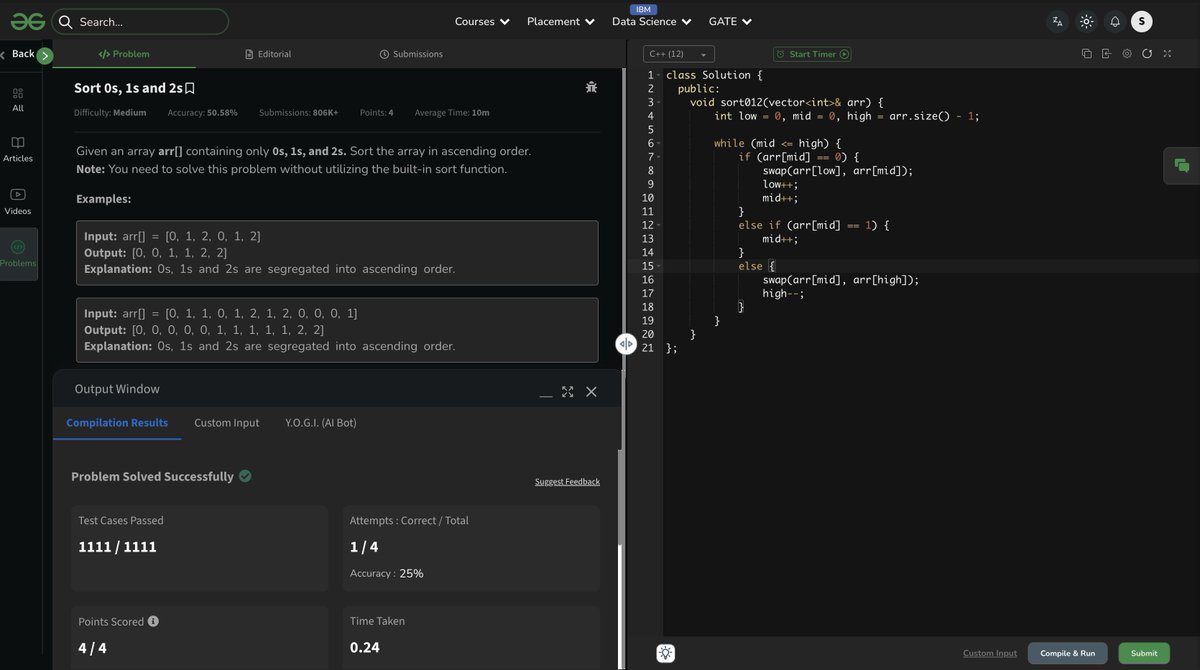Click line number 6 in the gutter
The width and height of the screenshot is (1200, 670).
[x=650, y=143]
